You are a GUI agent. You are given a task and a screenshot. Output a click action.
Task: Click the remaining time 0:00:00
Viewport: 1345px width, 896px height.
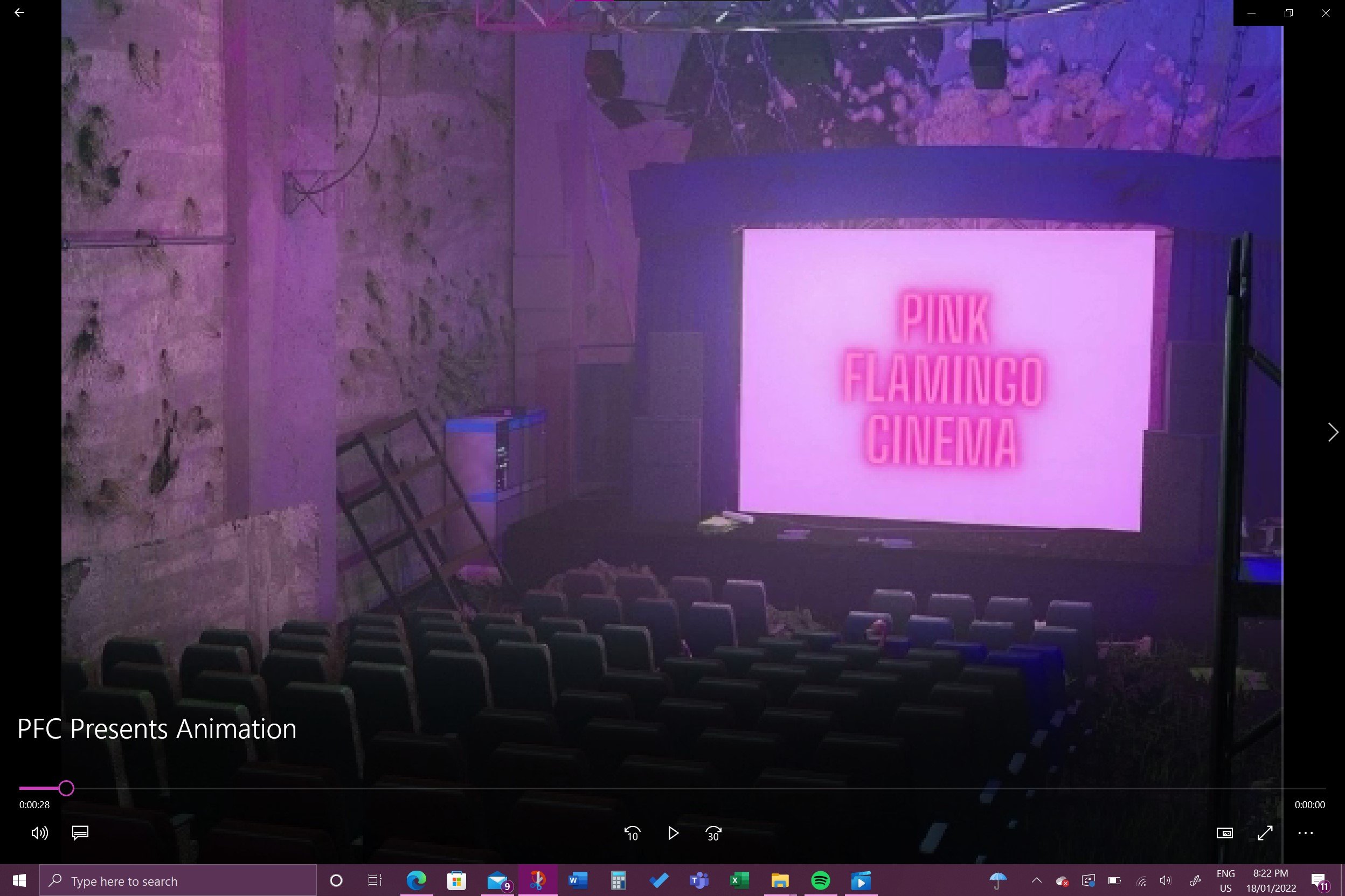click(x=1309, y=804)
